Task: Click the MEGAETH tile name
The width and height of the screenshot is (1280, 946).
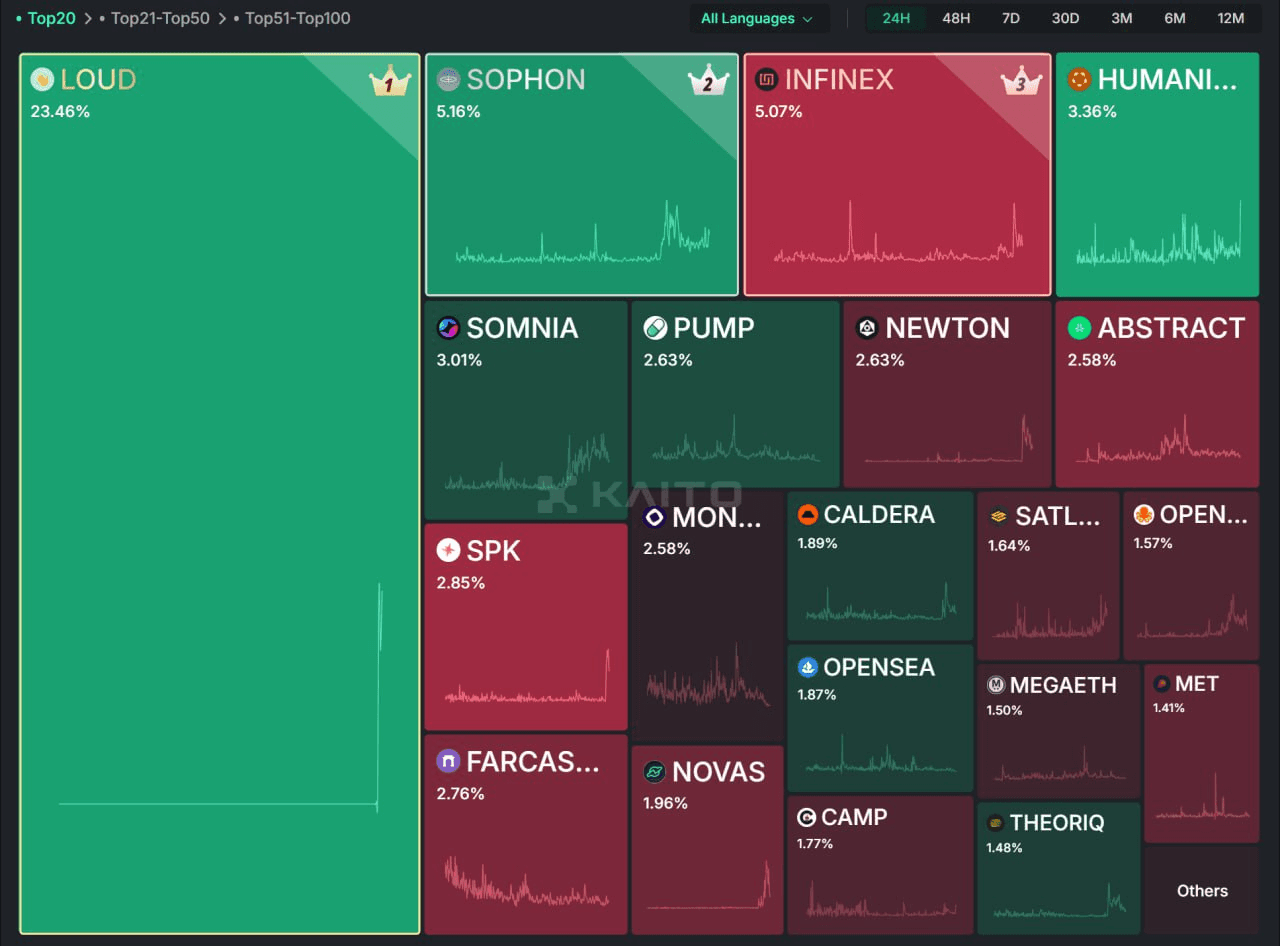Action: coord(1063,685)
